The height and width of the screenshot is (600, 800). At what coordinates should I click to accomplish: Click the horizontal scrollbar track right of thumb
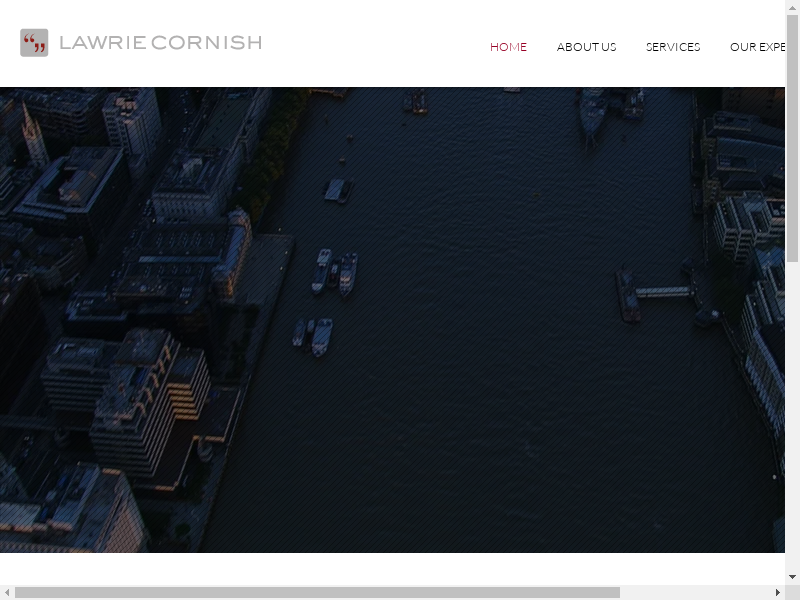(x=700, y=592)
